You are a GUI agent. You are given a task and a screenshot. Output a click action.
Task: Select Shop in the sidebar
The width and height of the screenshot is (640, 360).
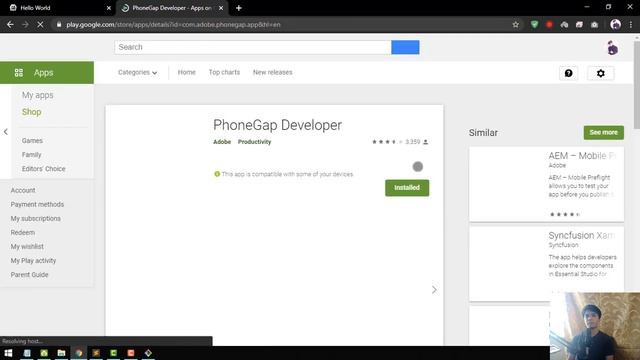click(x=31, y=112)
